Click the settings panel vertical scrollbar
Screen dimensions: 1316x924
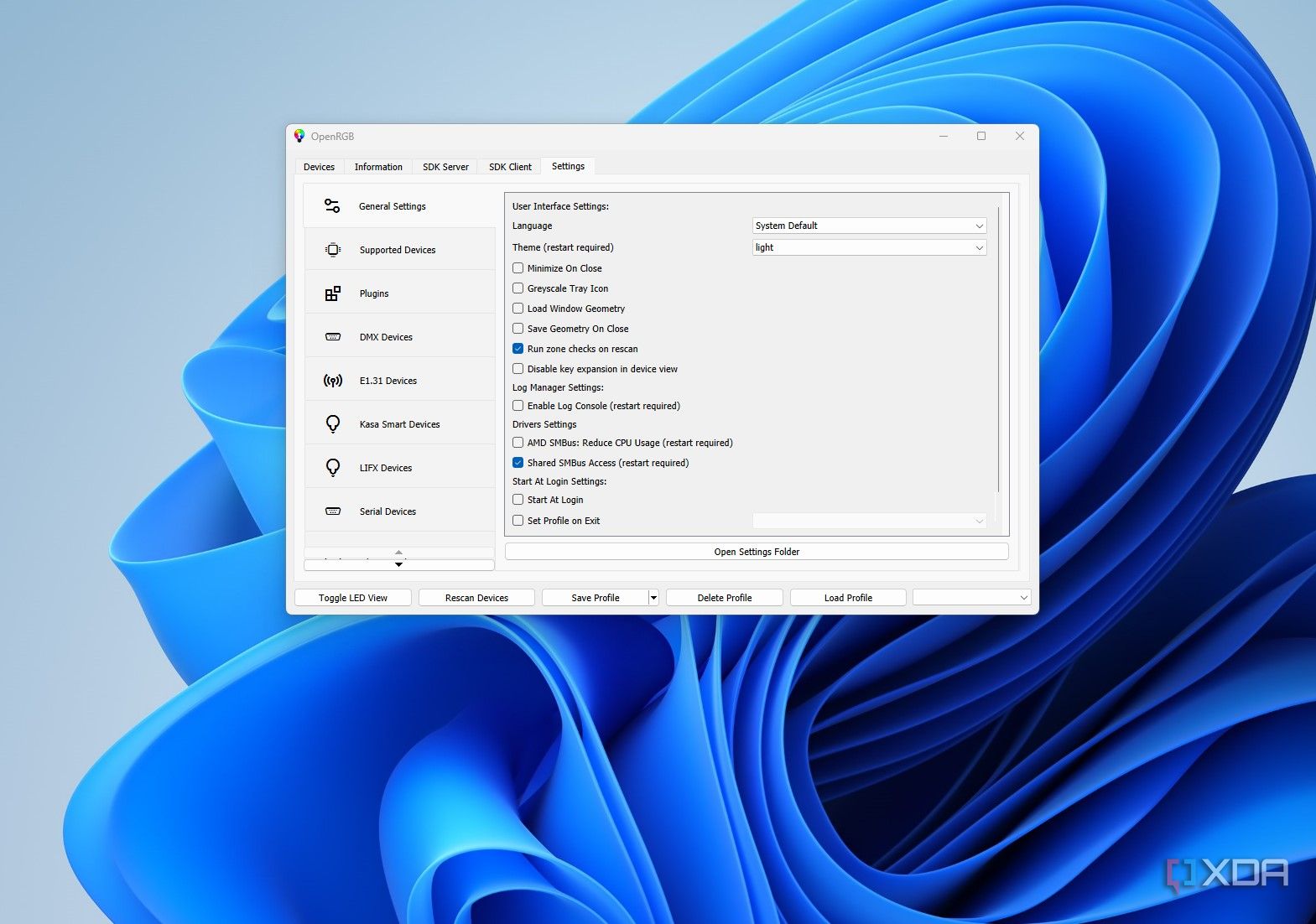click(x=998, y=350)
